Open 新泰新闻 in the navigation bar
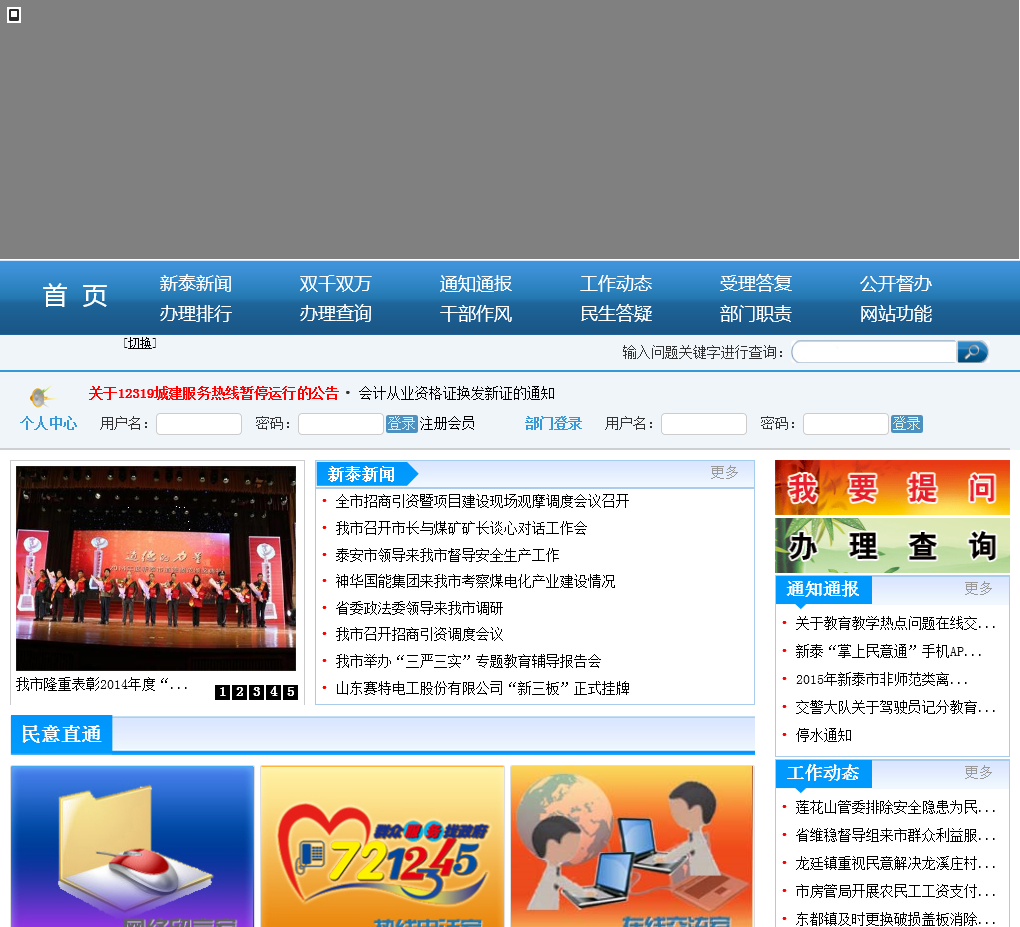Screen dimensions: 1020x927 pos(196,284)
